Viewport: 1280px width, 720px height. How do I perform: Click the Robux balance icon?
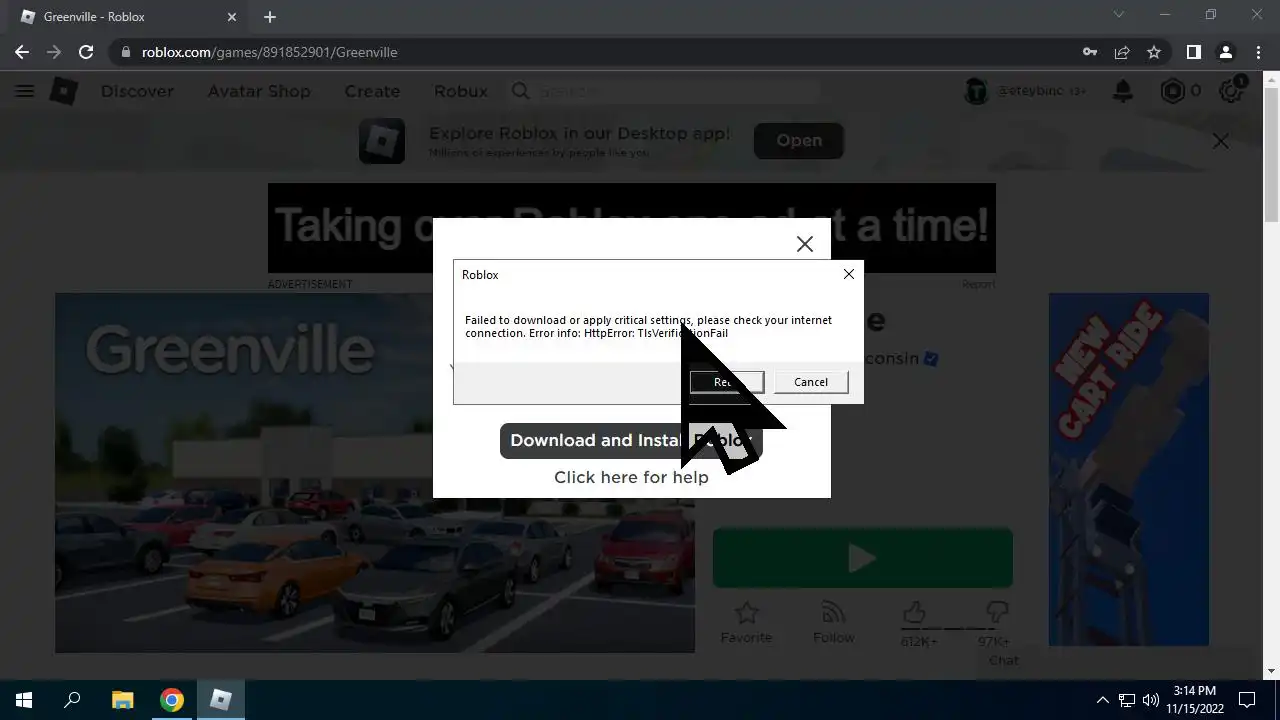[1172, 91]
